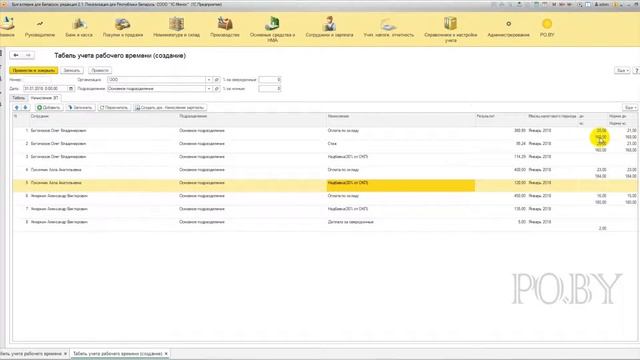
Task: Move row up with blue up arrow
Action: [17, 107]
